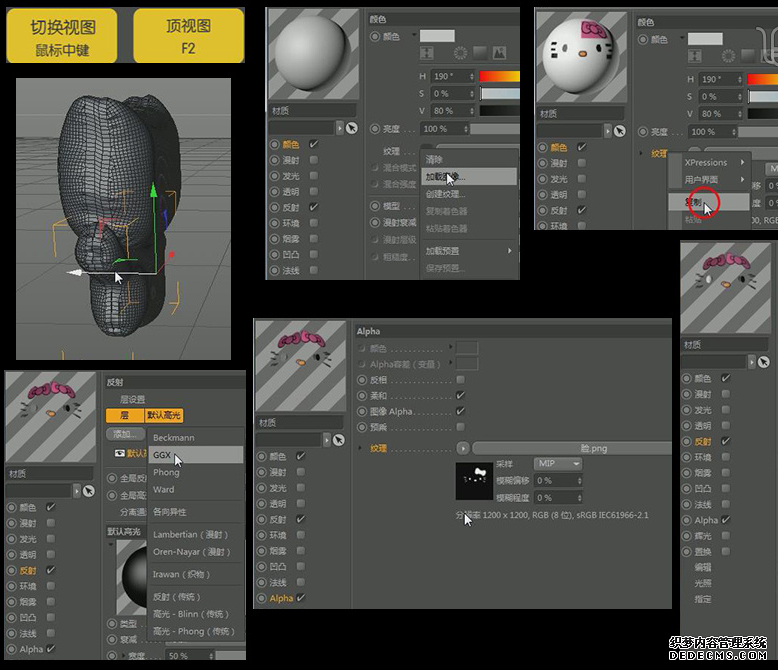Open the 指定 entry in the channel list
778x670 pixels.
click(x=703, y=599)
